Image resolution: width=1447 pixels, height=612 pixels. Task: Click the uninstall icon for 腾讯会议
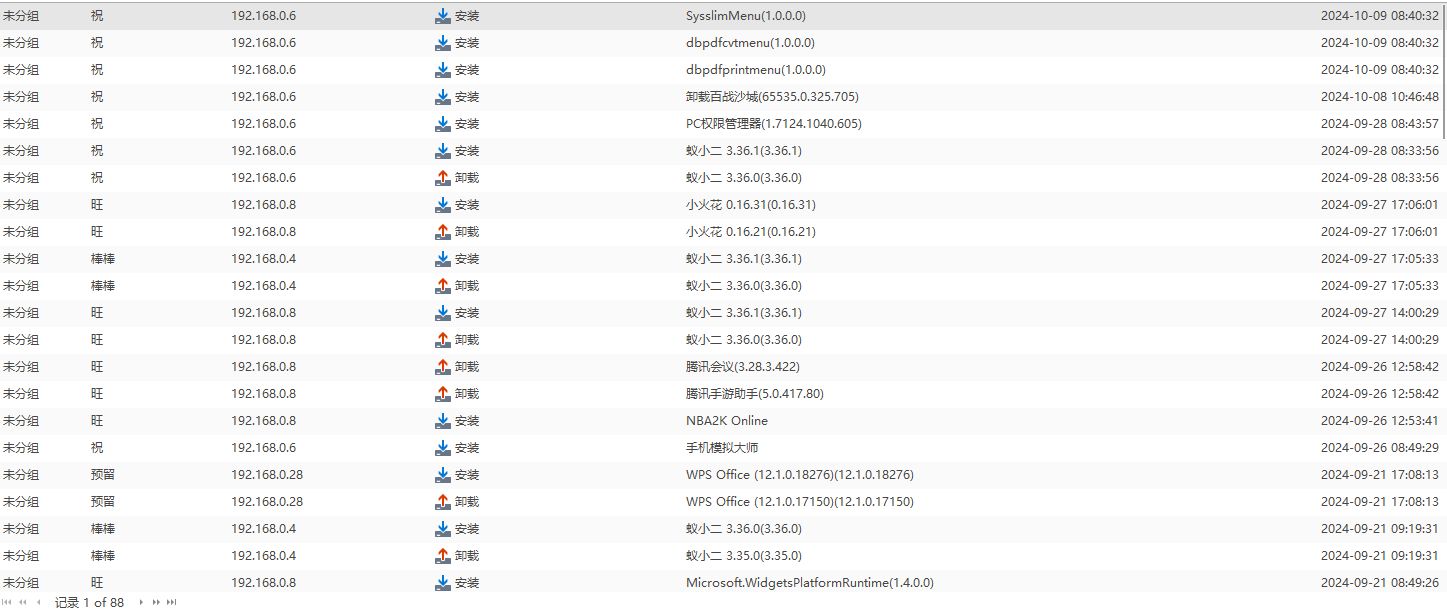click(443, 367)
